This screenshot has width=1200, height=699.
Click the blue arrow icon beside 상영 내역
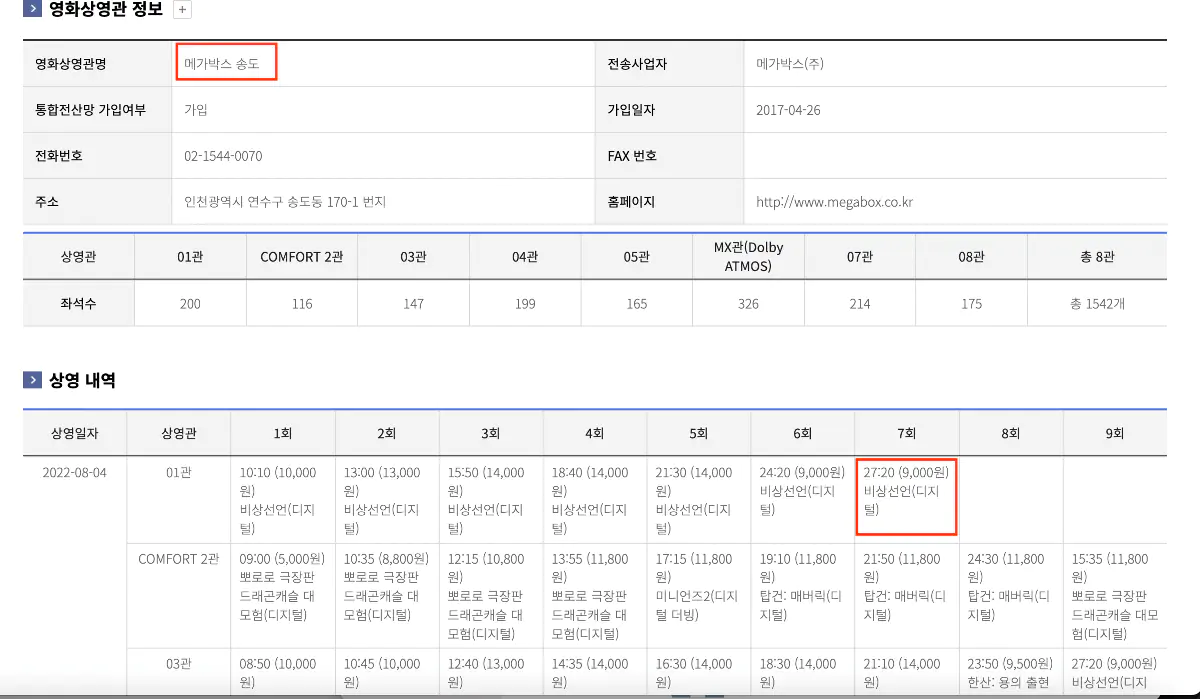point(31,377)
